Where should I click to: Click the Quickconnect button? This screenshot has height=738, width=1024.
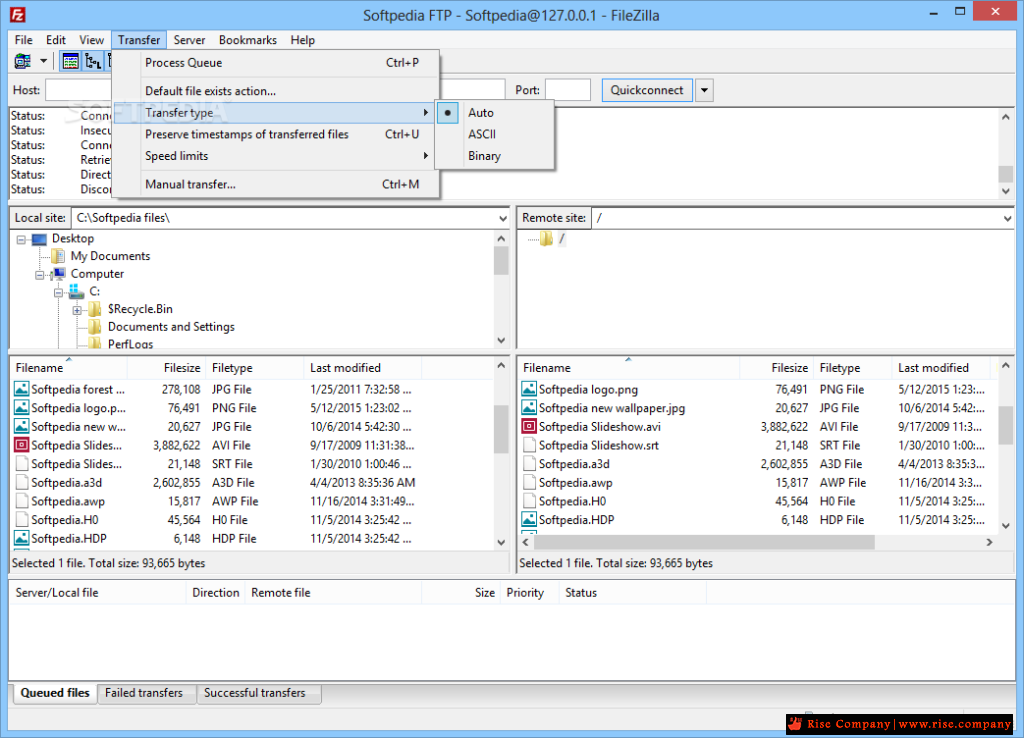647,90
